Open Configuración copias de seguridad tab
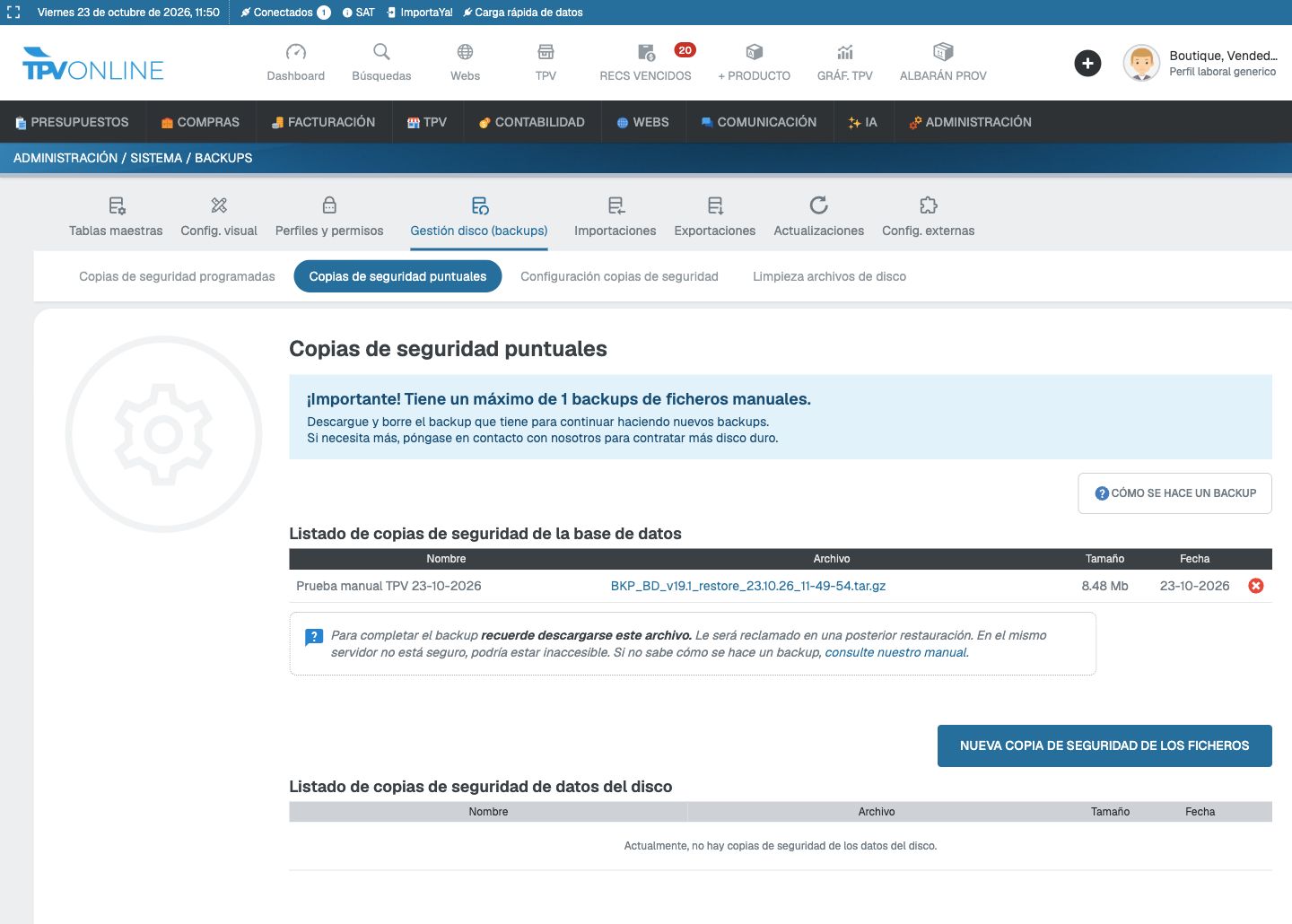Screen dimensions: 1292x924 click(x=619, y=276)
